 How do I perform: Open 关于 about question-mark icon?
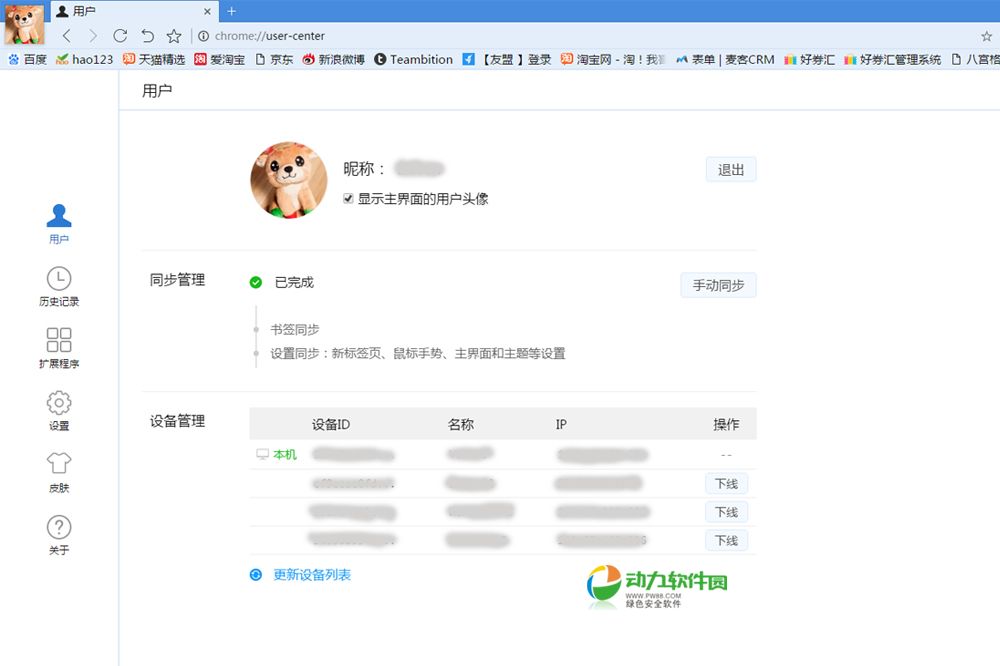coord(59,533)
